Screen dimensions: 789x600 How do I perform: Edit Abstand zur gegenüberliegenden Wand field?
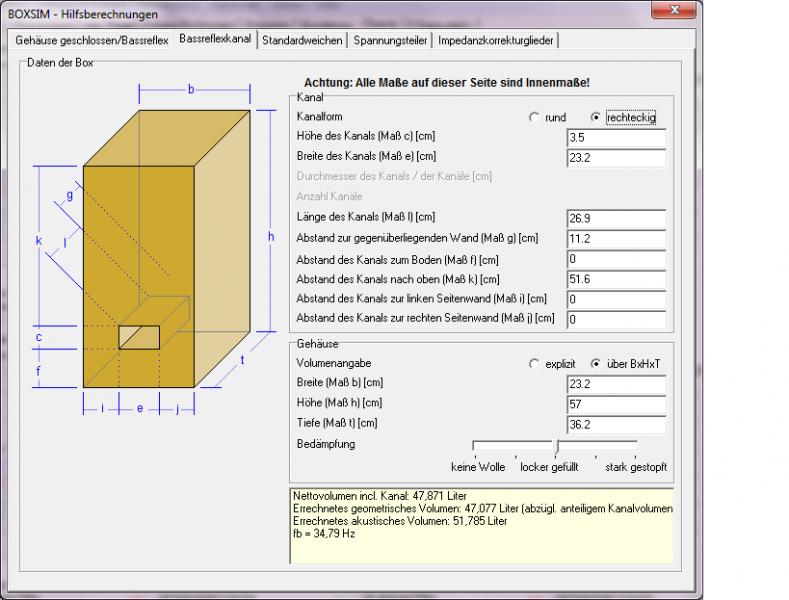point(615,239)
